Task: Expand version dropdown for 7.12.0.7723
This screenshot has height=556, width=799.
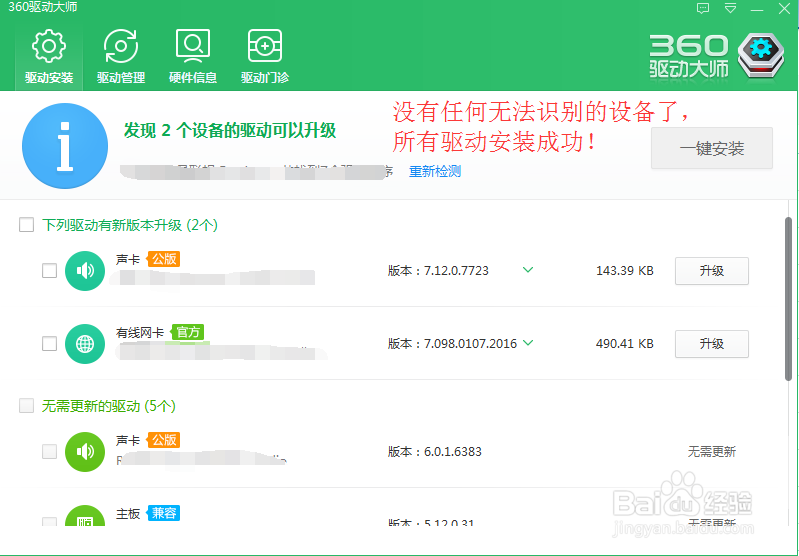Action: 528,270
